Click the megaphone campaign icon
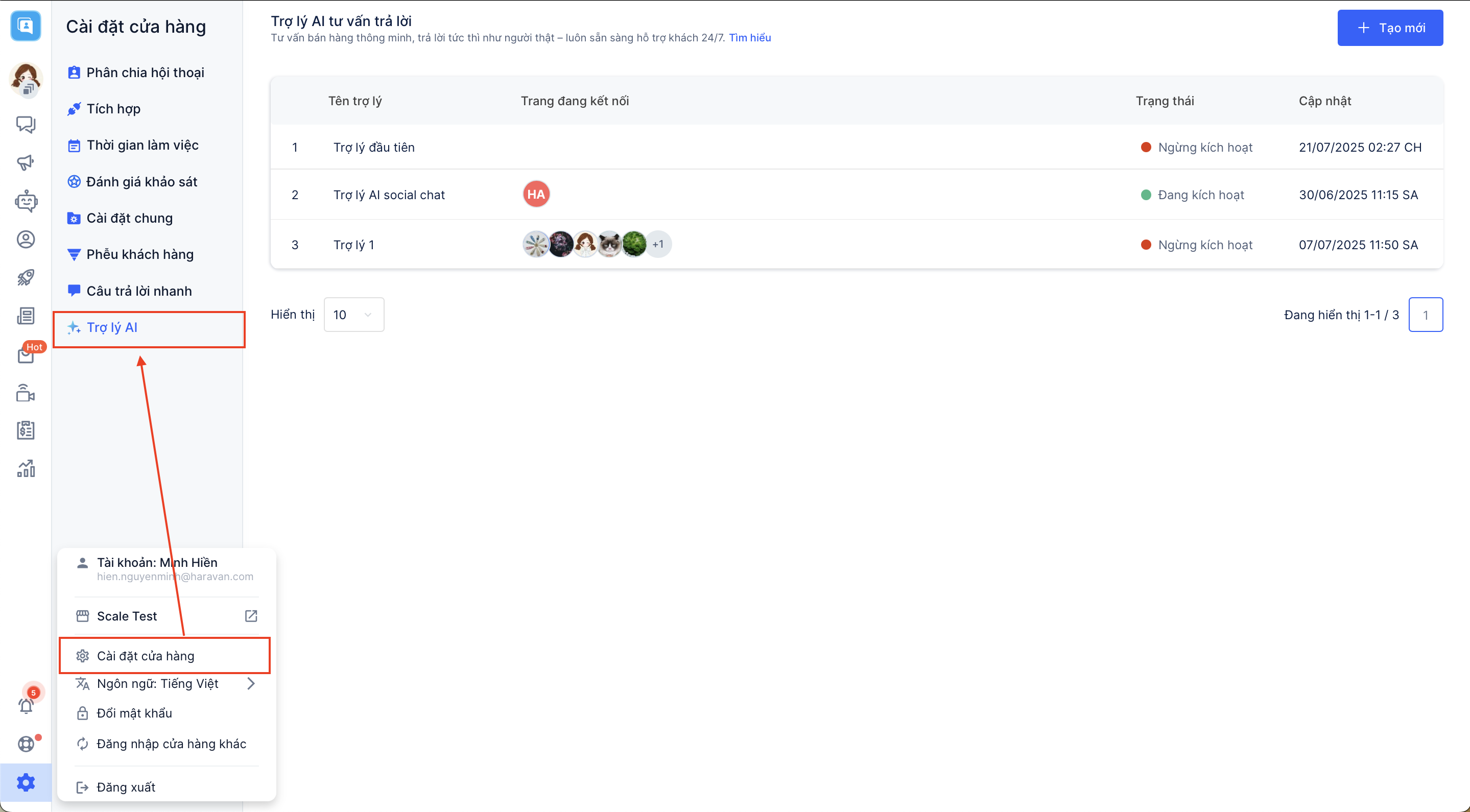The width and height of the screenshot is (1470, 812). point(26,162)
